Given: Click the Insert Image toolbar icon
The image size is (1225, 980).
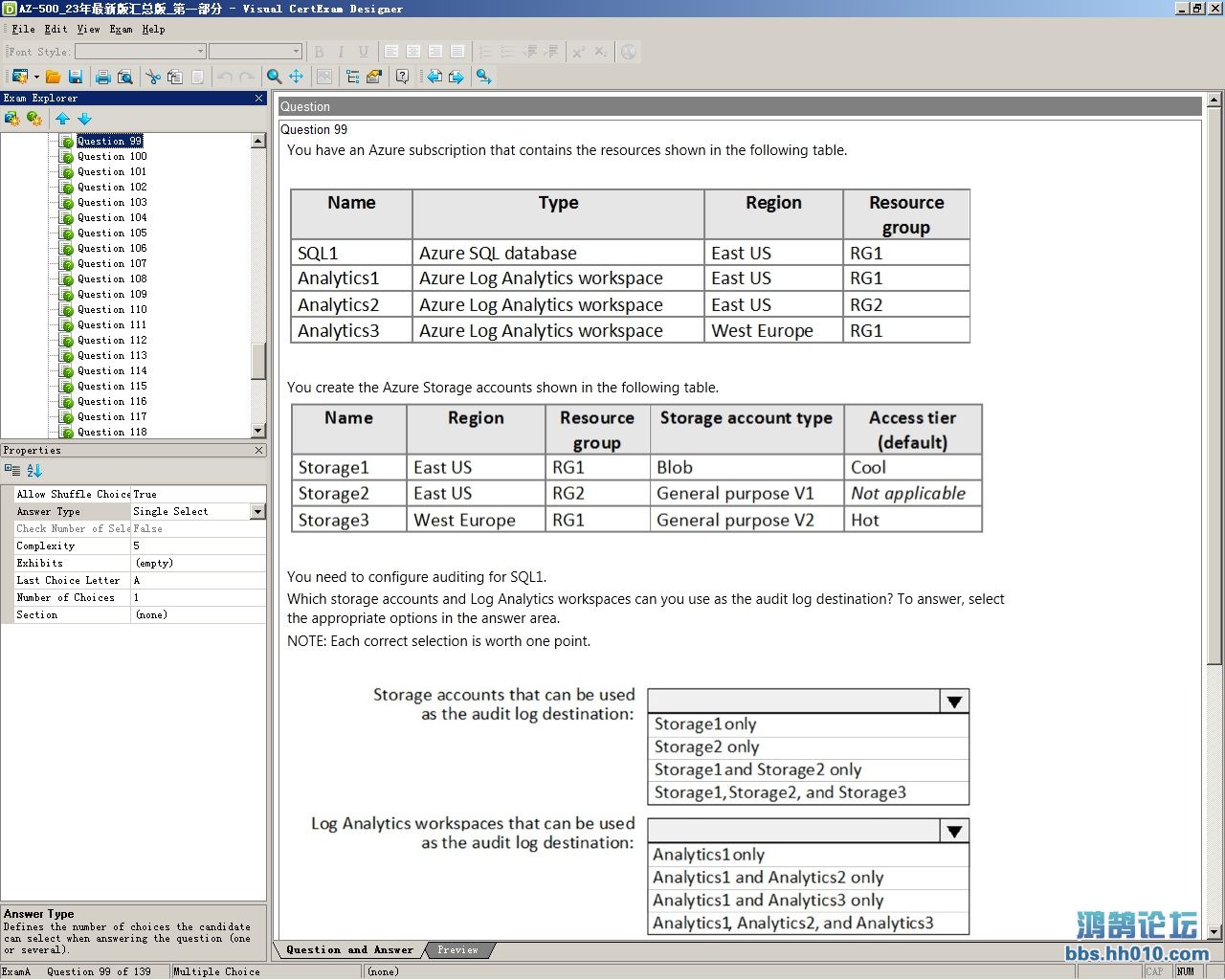Looking at the screenshot, I should (x=324, y=77).
